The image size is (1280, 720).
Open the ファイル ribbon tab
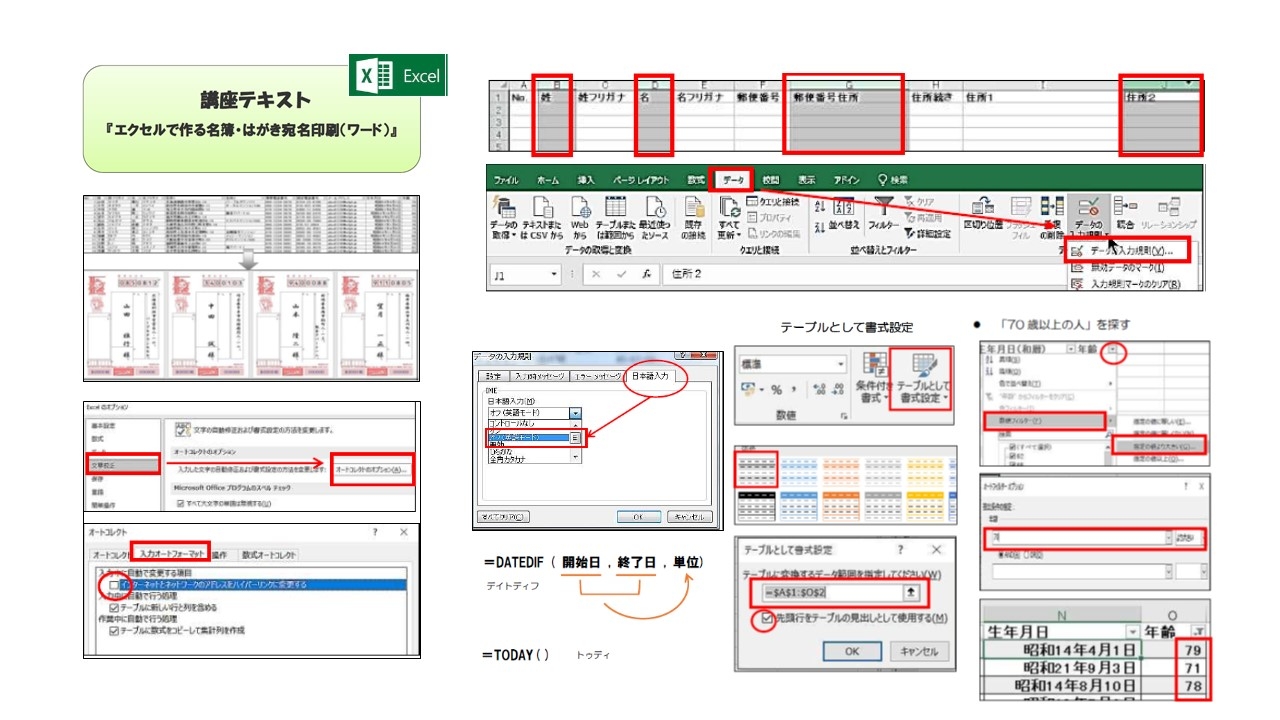(506, 180)
